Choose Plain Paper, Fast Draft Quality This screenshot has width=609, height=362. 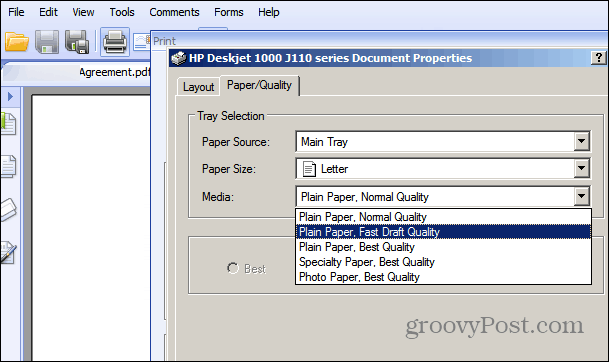pos(443,232)
